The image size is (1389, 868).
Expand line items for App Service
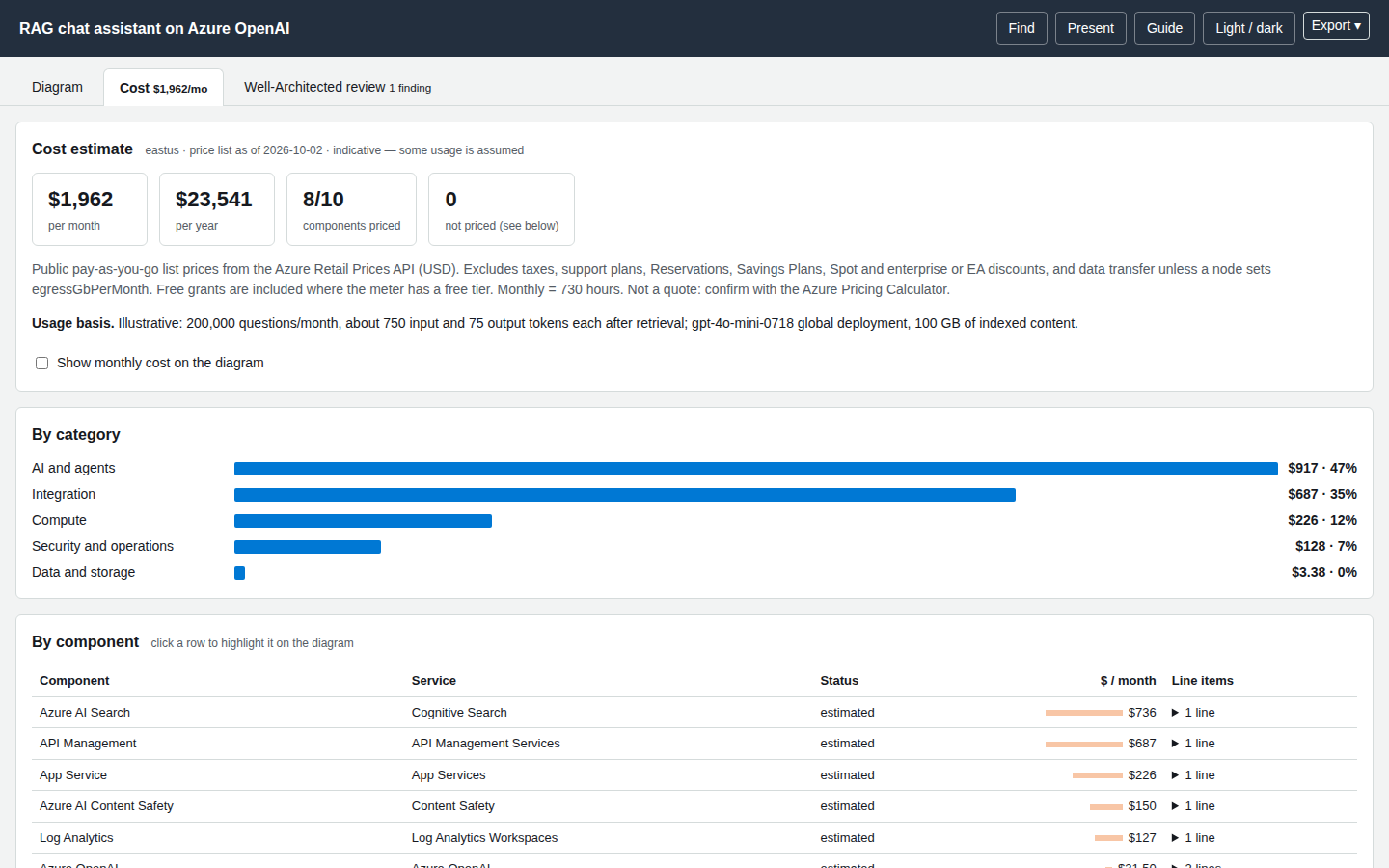1193,775
